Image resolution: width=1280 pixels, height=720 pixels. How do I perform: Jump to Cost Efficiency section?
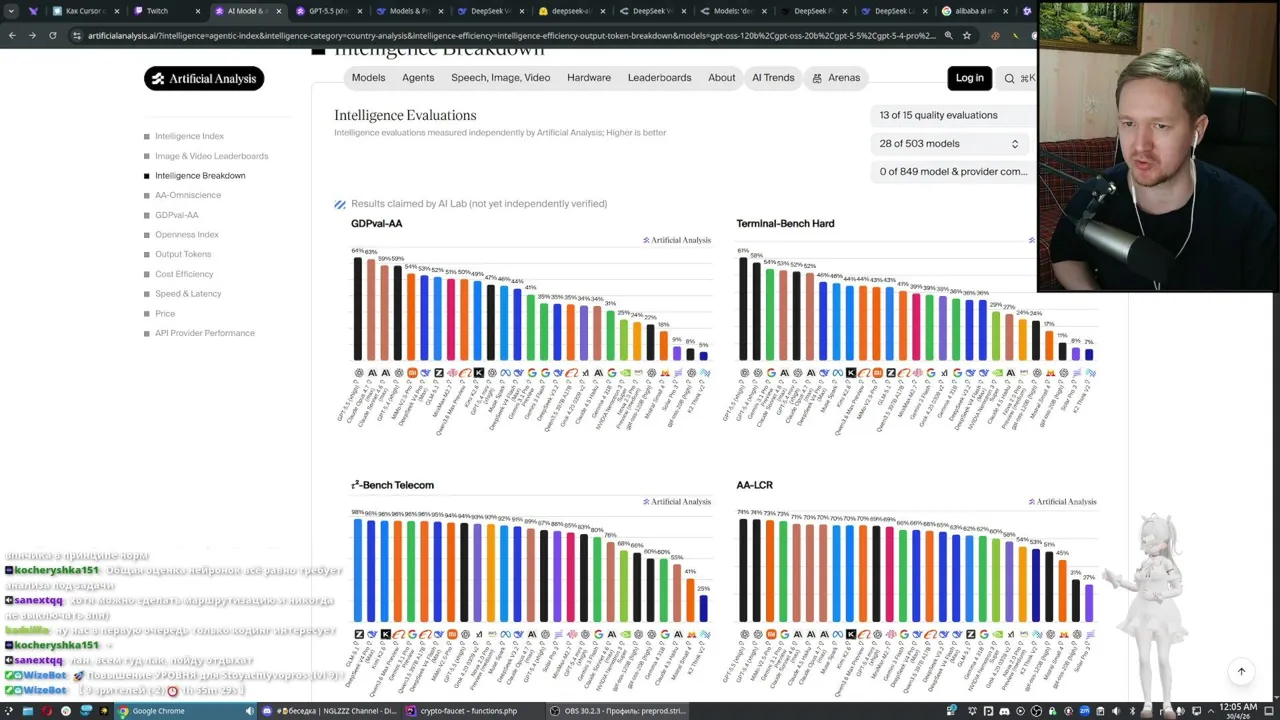[184, 274]
